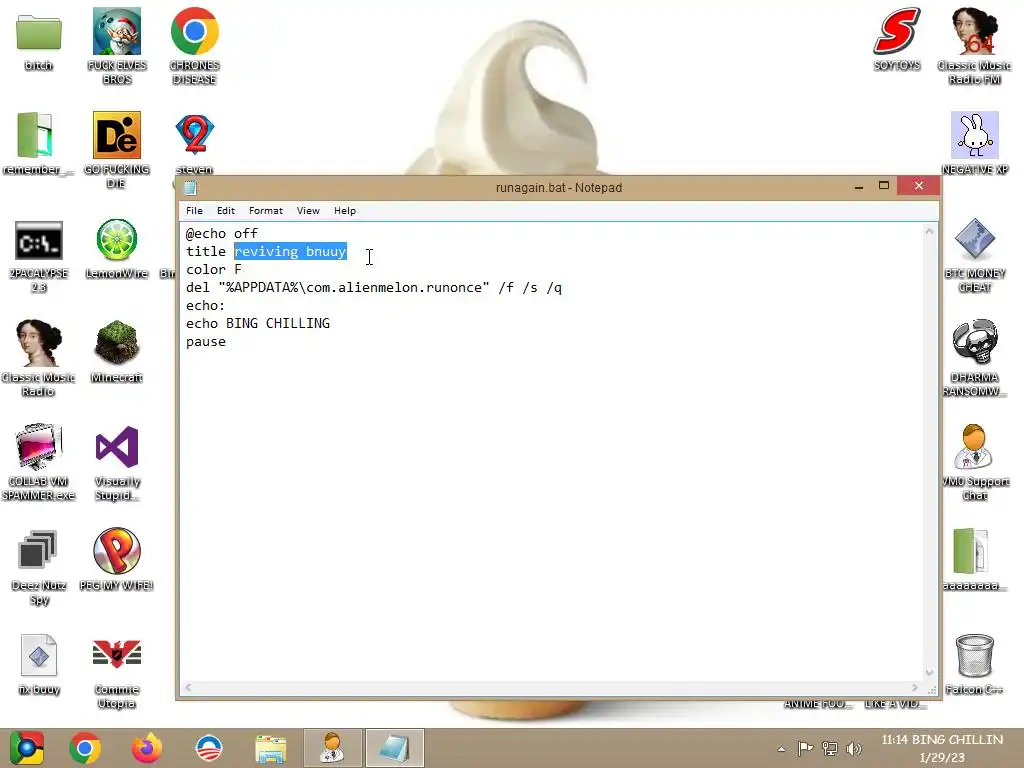Image resolution: width=1024 pixels, height=768 pixels.
Task: Open the Obama logo taskbar app
Action: (209, 748)
